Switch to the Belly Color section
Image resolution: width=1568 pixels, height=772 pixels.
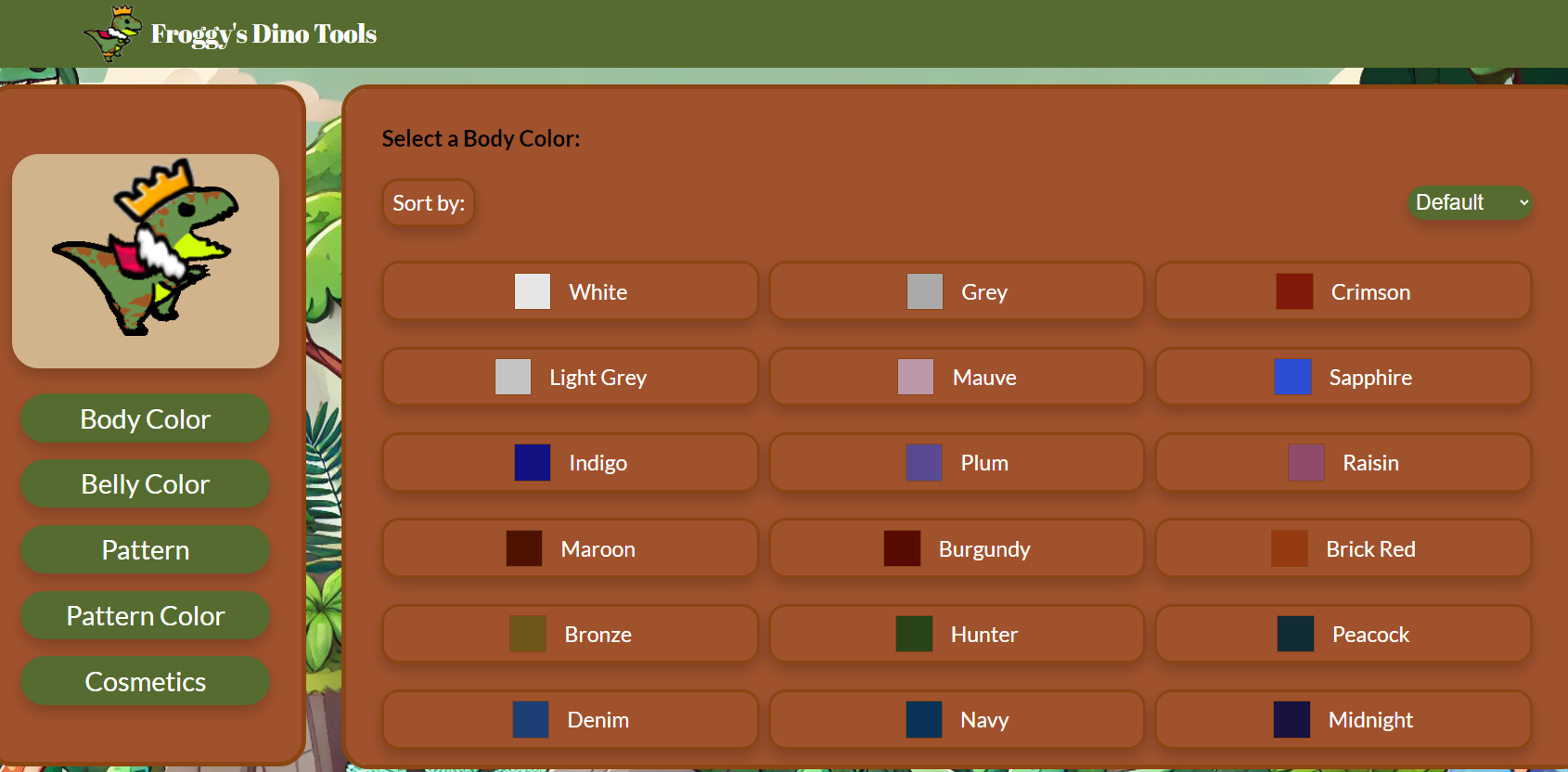point(146,484)
